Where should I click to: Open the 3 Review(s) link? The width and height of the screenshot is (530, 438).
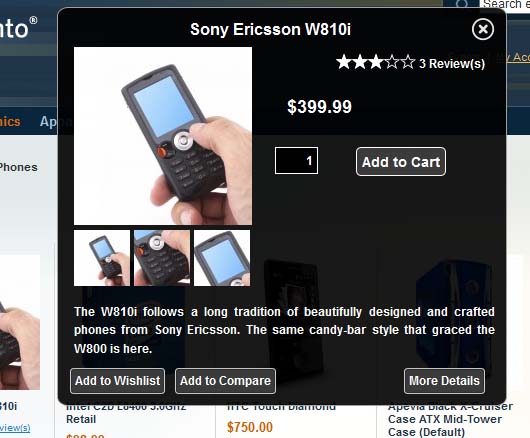452,64
